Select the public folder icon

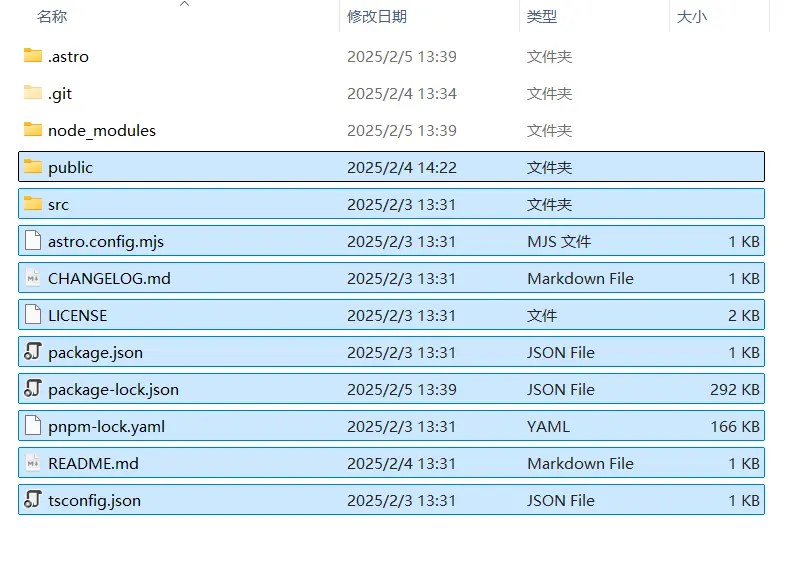[x=33, y=167]
